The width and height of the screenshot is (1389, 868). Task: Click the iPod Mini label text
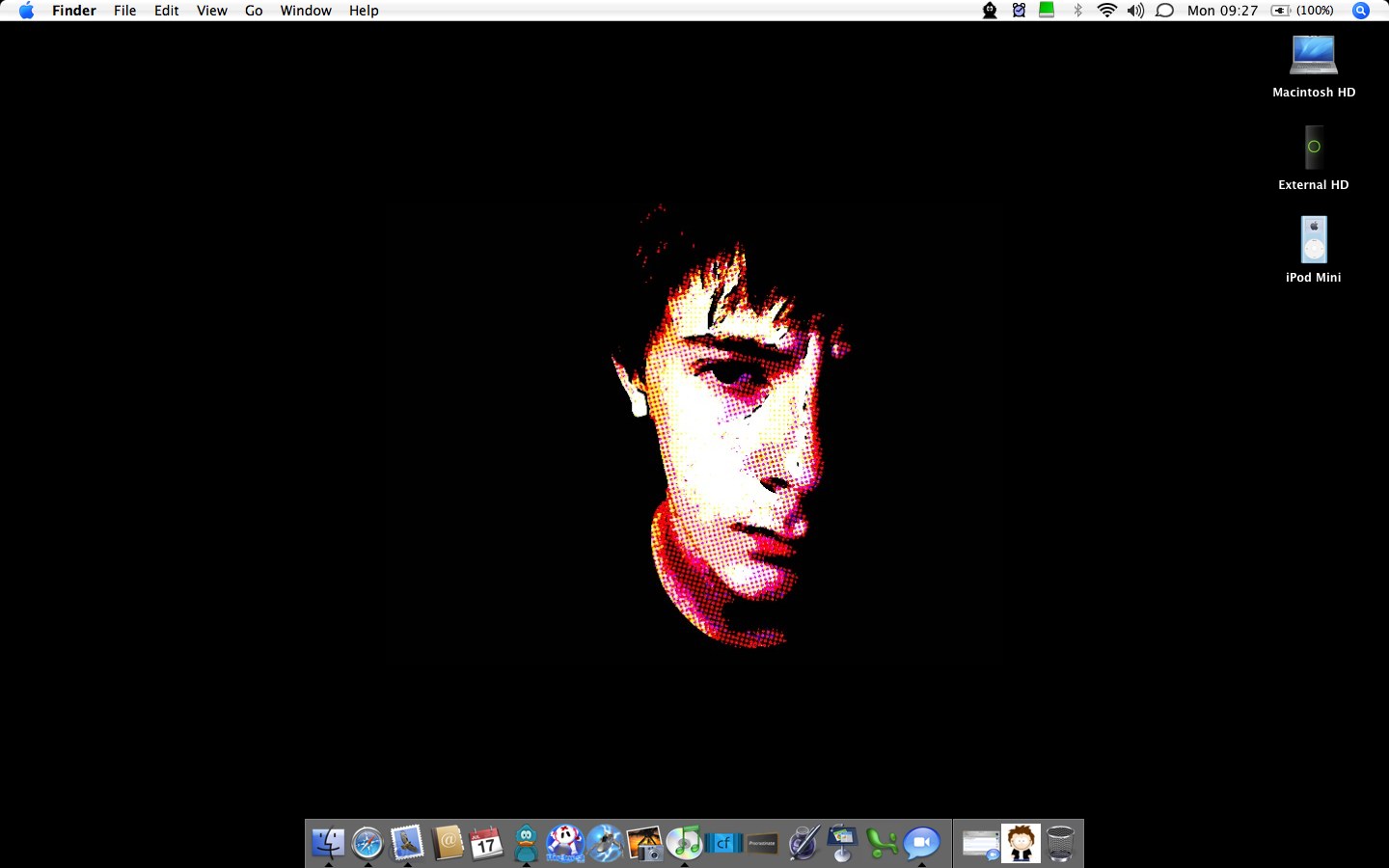pyautogui.click(x=1314, y=278)
